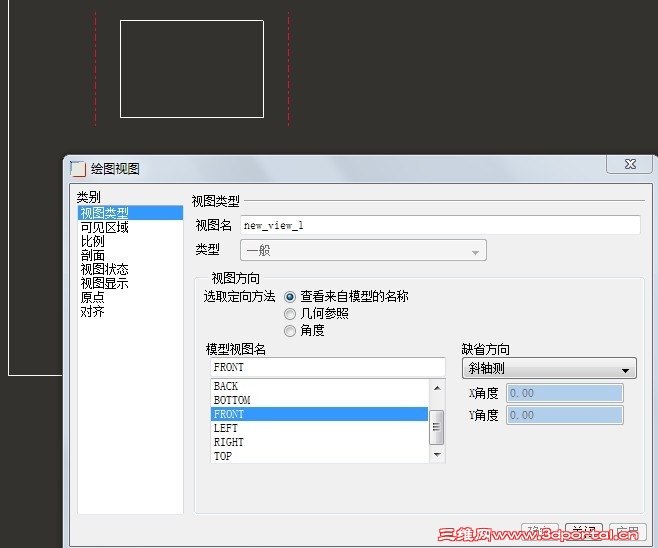Click the model view list scrollbar thumb

click(x=436, y=427)
